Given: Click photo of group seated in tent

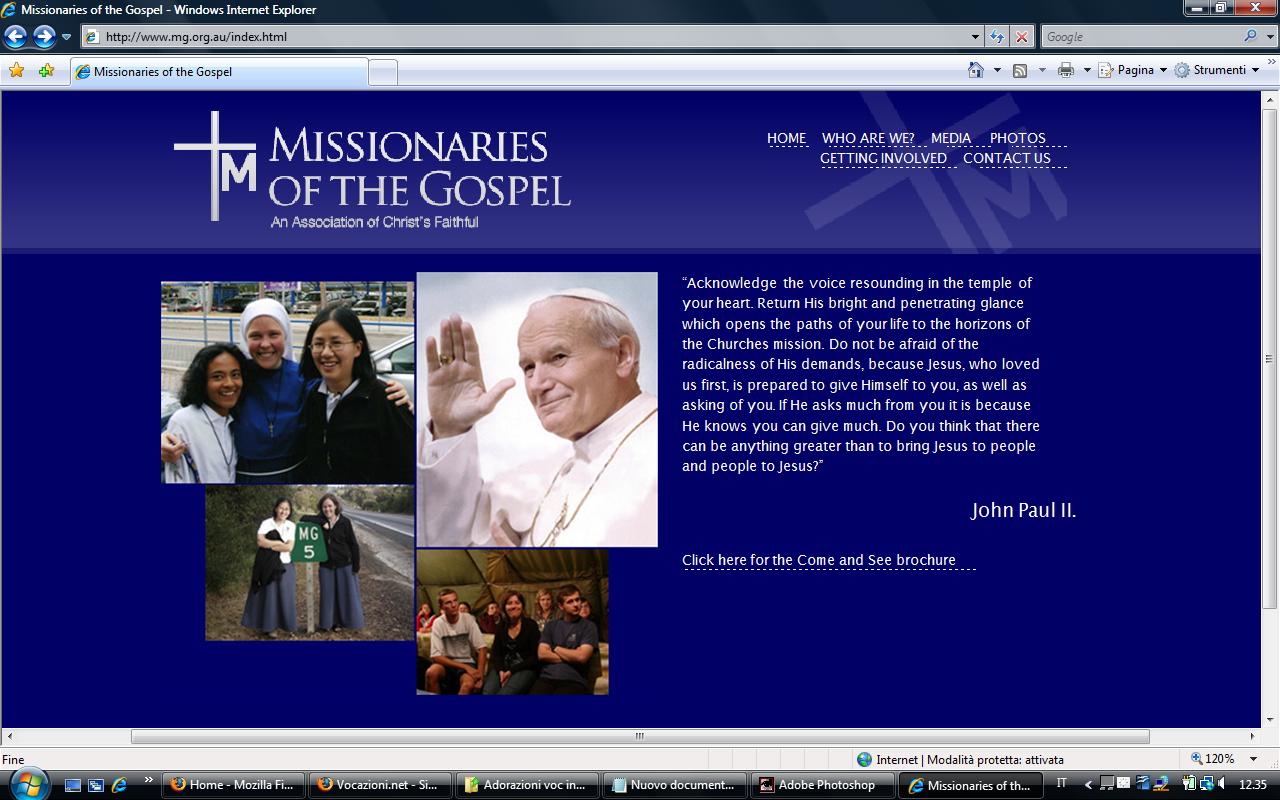Looking at the screenshot, I should 512,621.
